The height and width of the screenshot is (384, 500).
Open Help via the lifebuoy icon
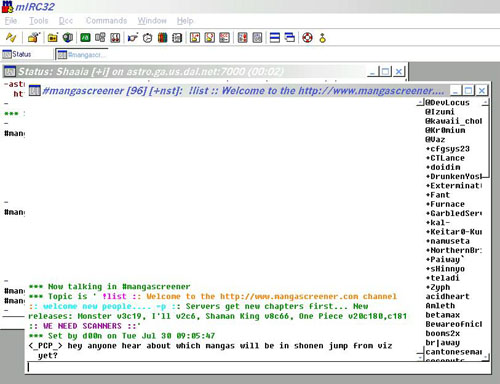307,38
